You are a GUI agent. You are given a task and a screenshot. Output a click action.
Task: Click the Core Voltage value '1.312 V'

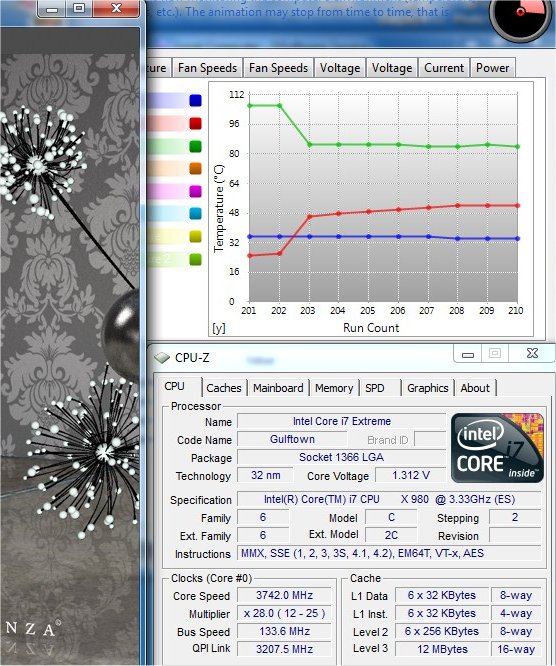click(411, 475)
